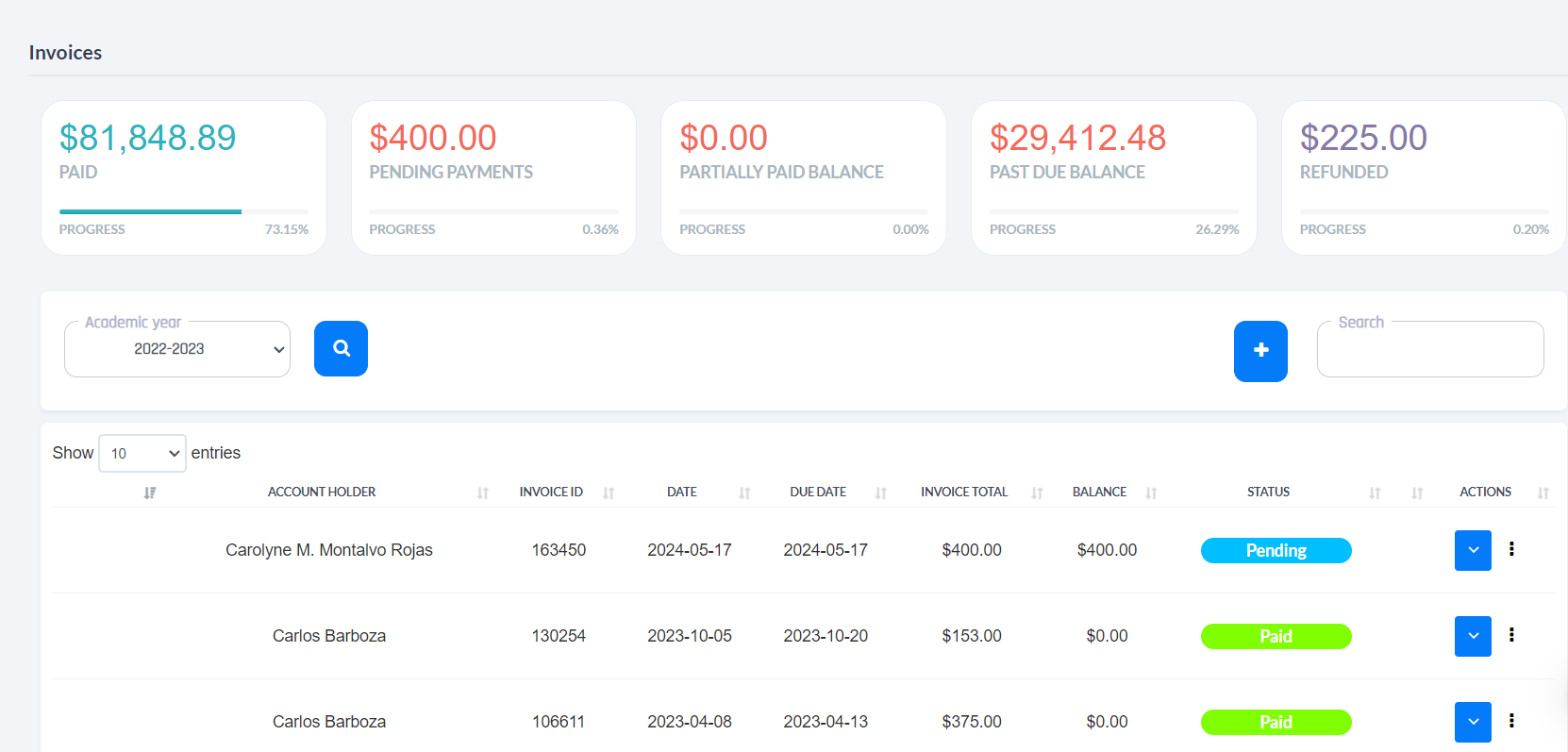Image resolution: width=1568 pixels, height=752 pixels.
Task: Click the Search input field
Action: (1430, 349)
